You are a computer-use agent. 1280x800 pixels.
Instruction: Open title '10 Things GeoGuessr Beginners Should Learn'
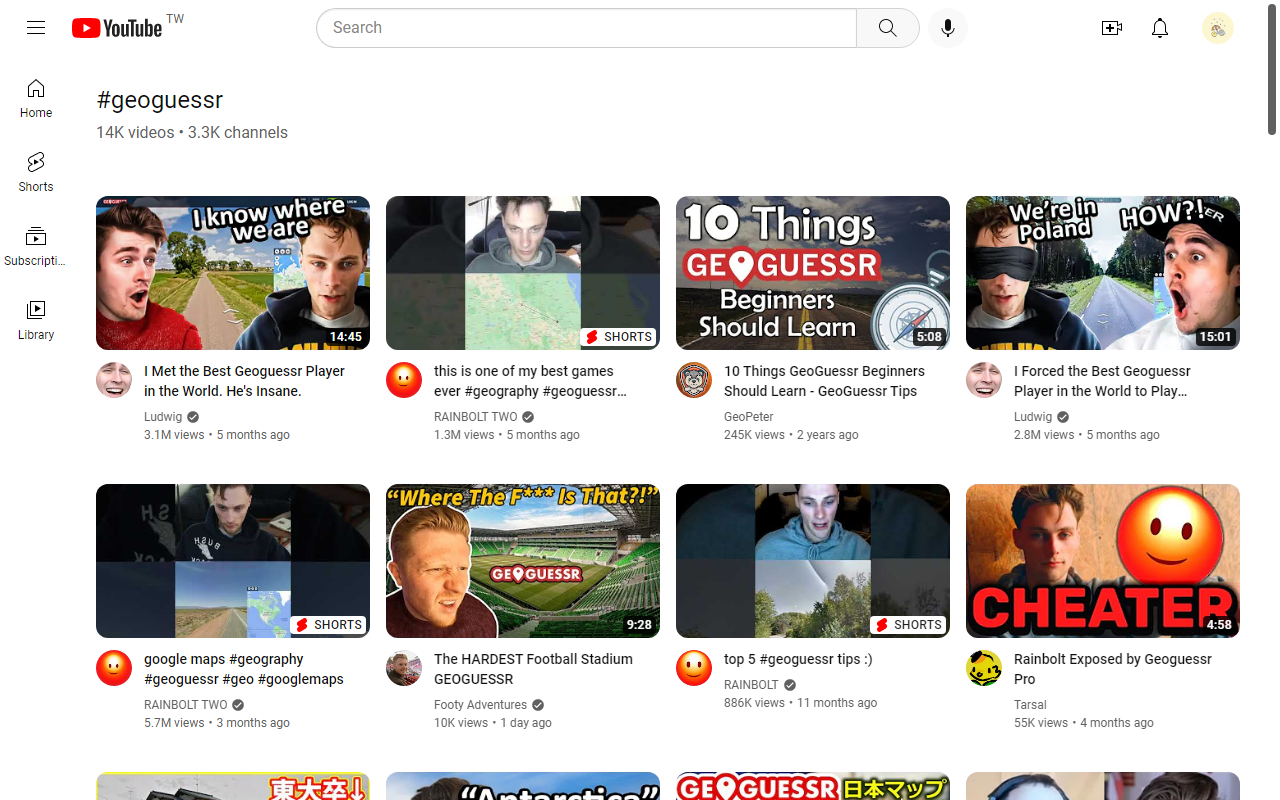click(x=824, y=381)
